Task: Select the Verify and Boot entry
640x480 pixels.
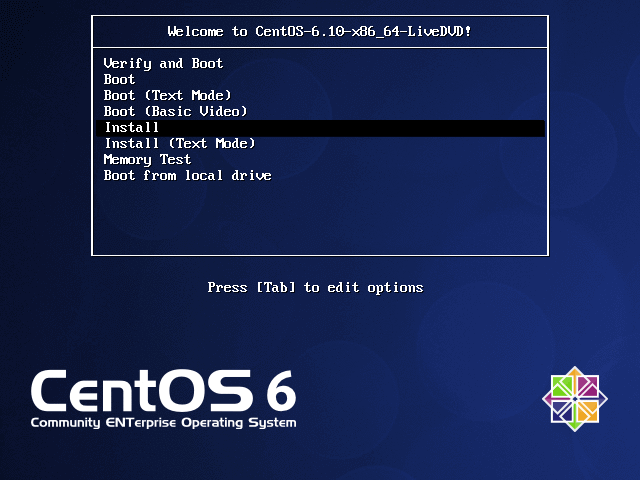Action: click(163, 63)
